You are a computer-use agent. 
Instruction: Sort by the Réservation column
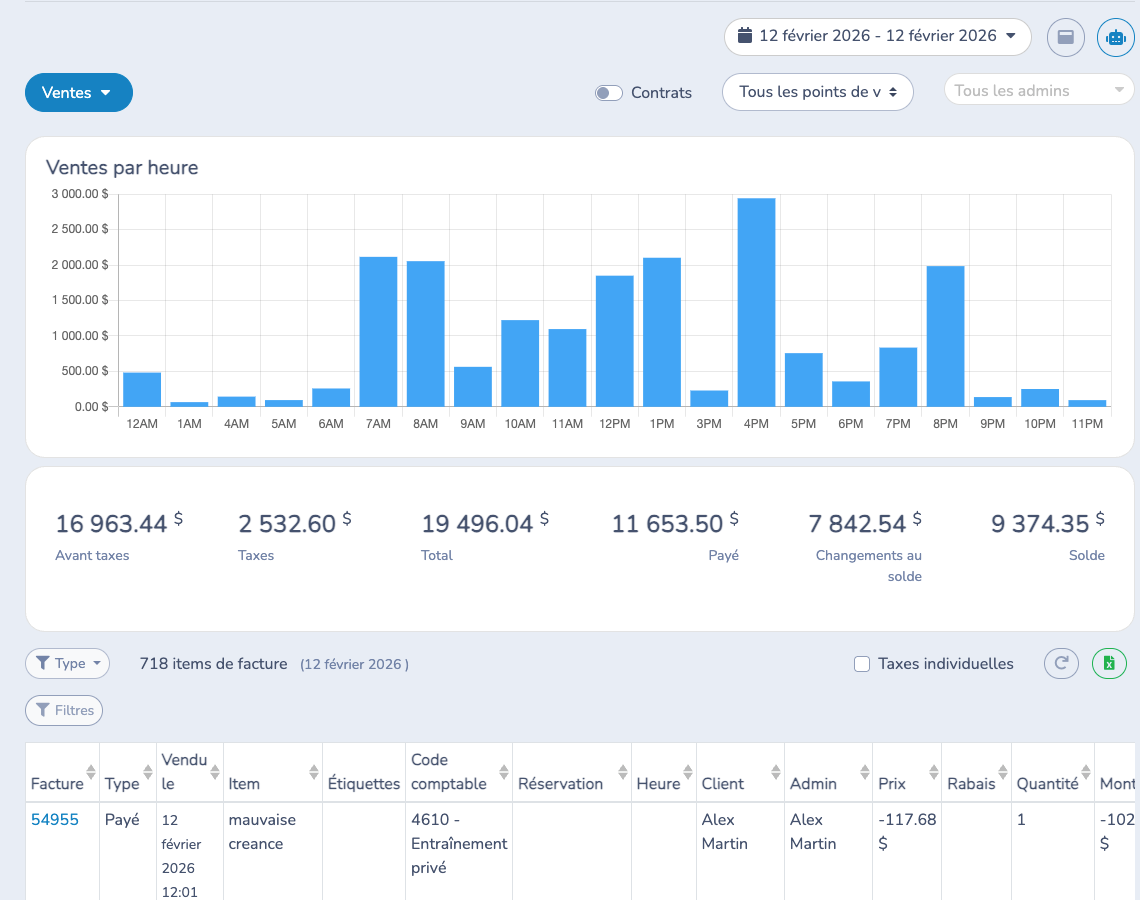pyautogui.click(x=572, y=772)
